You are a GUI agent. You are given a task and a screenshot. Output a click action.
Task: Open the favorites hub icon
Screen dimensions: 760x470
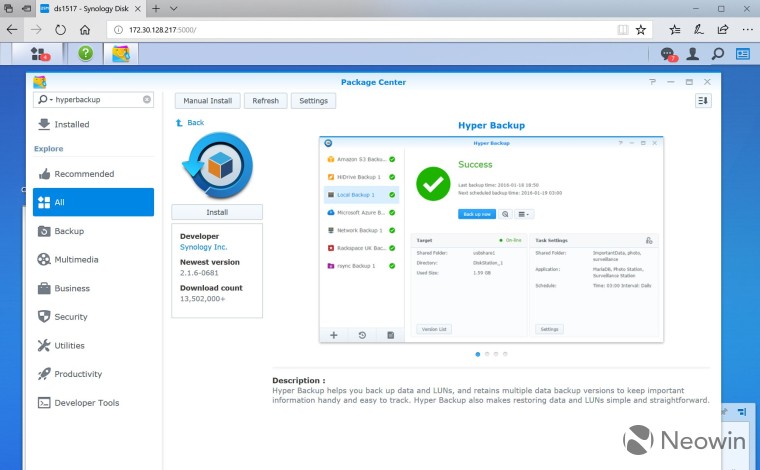click(674, 30)
